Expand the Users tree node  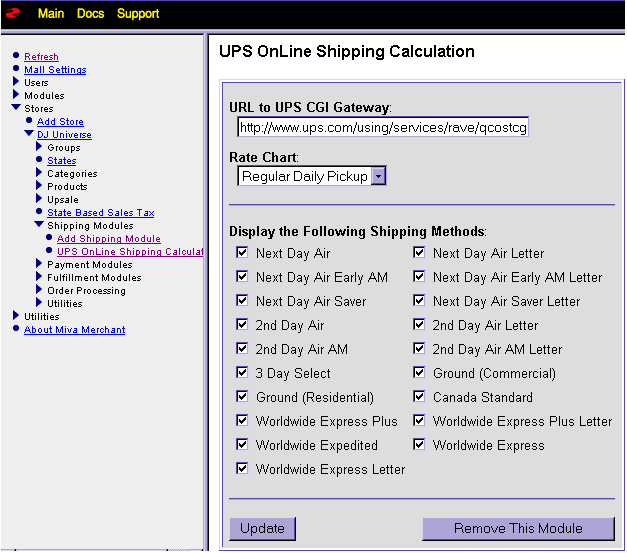coord(16,82)
